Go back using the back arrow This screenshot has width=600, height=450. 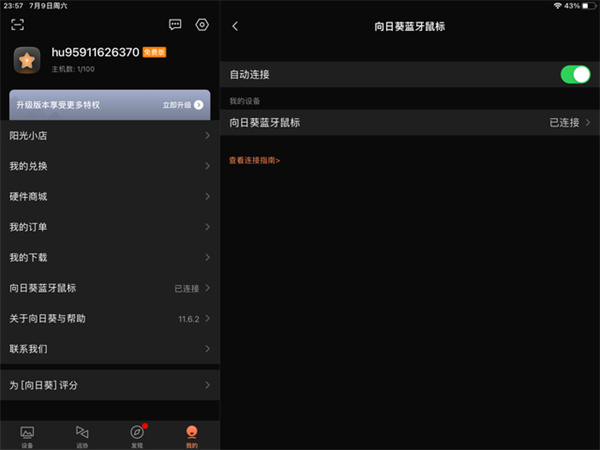click(235, 26)
